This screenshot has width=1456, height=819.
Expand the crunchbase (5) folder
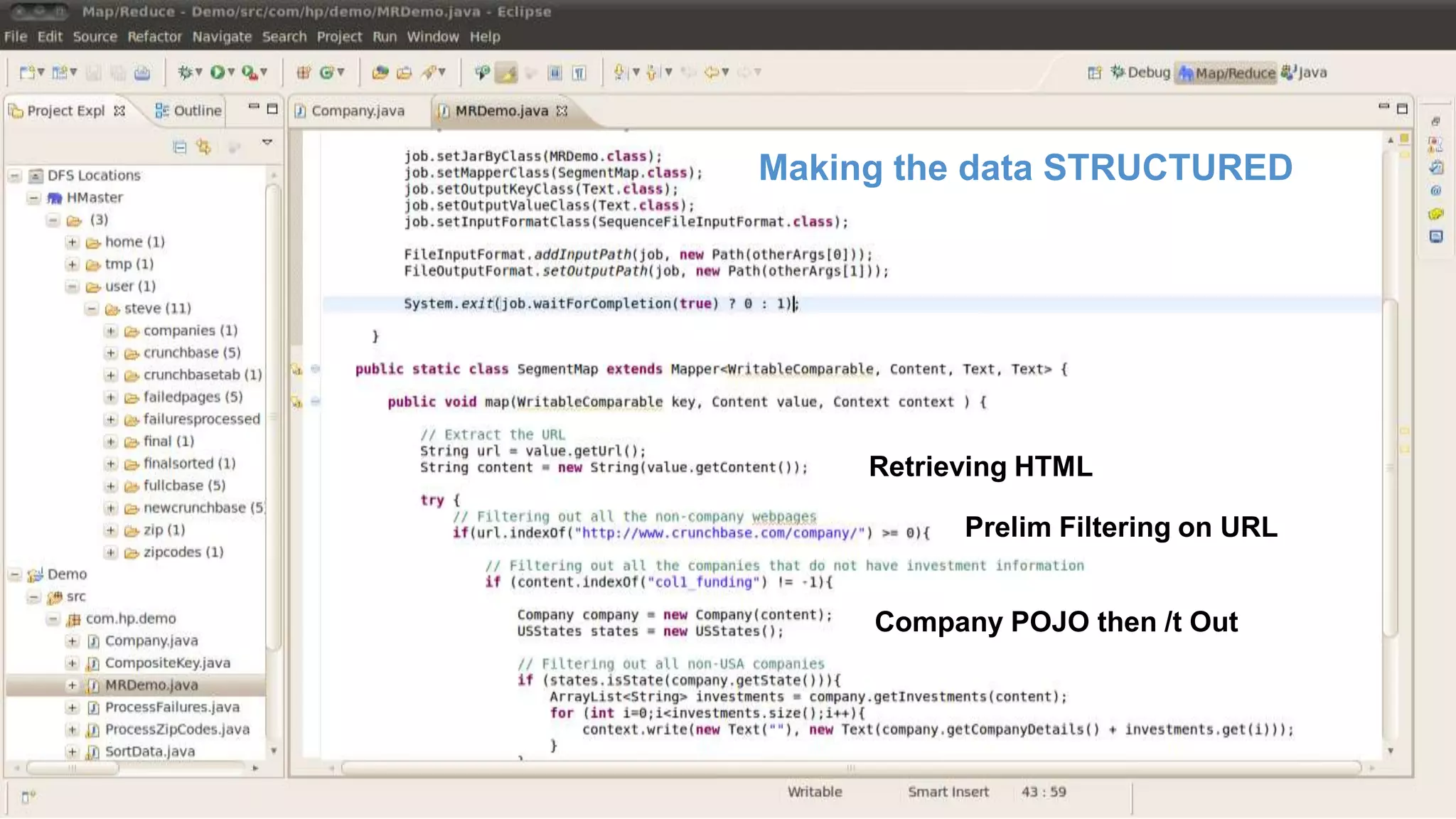click(x=111, y=353)
